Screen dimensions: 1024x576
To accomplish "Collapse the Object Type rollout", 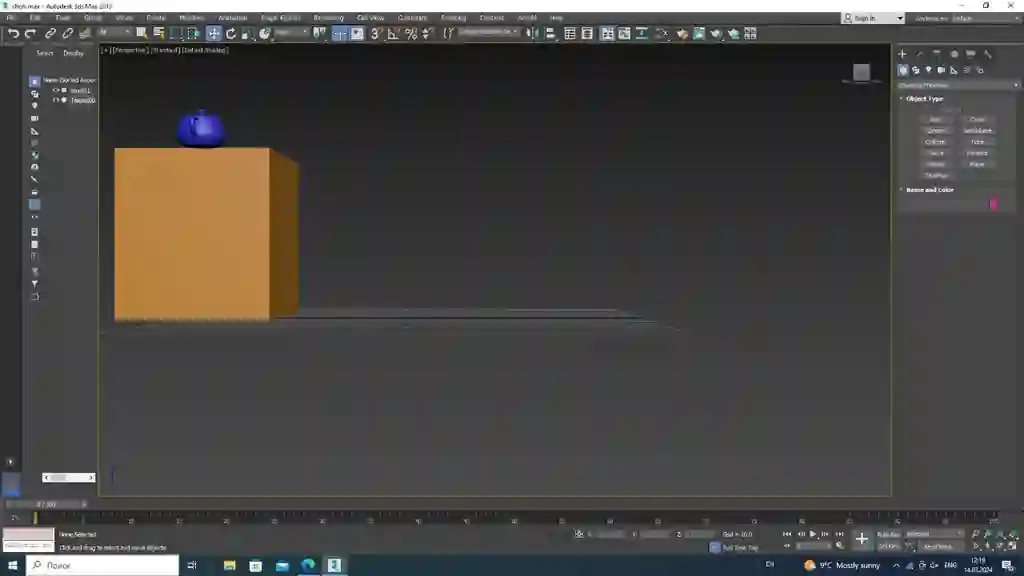I will (x=924, y=99).
